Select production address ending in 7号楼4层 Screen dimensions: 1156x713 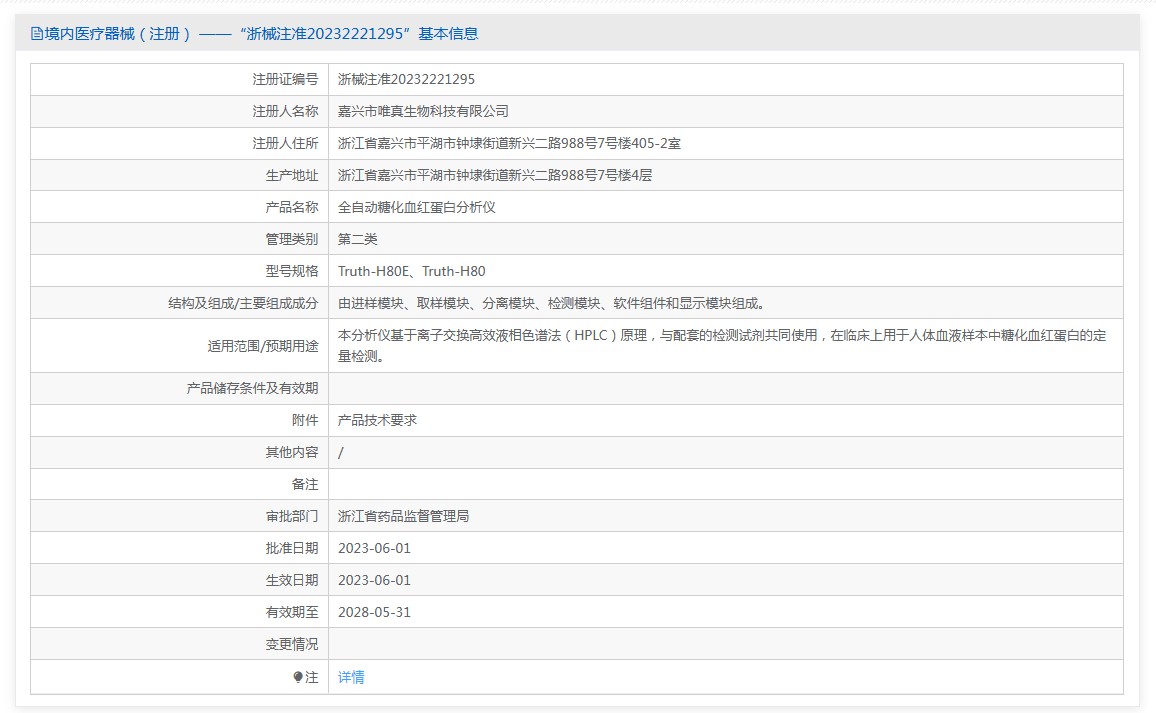tap(495, 175)
